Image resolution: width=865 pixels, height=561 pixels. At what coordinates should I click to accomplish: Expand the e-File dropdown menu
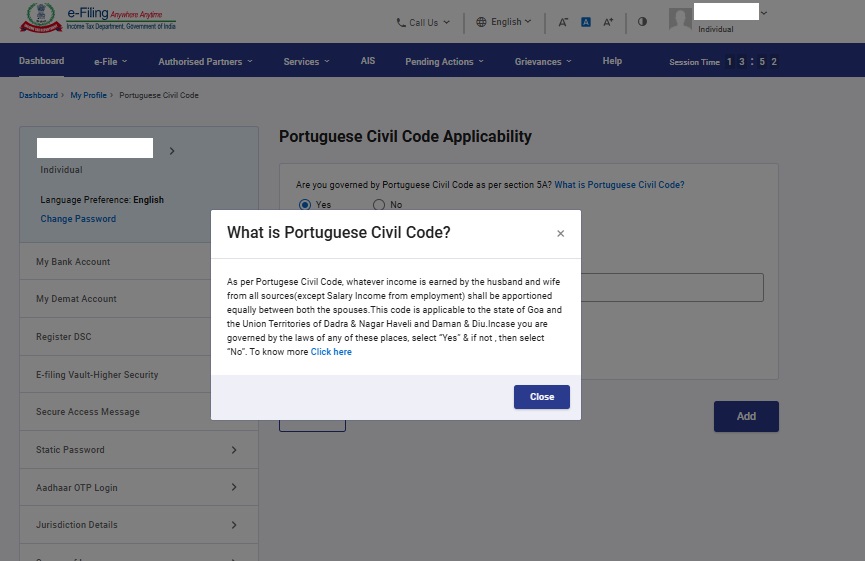[110, 61]
